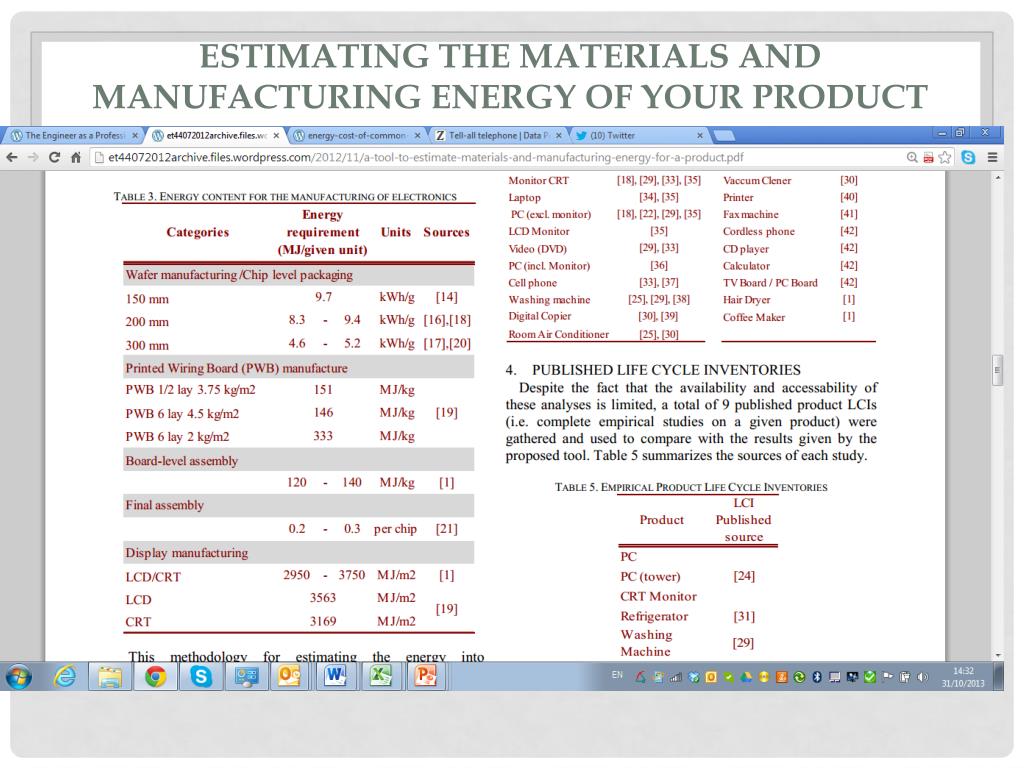This screenshot has width=1024, height=768.
Task: Switch to Google Chrome on the taskbar
Action: (155, 677)
